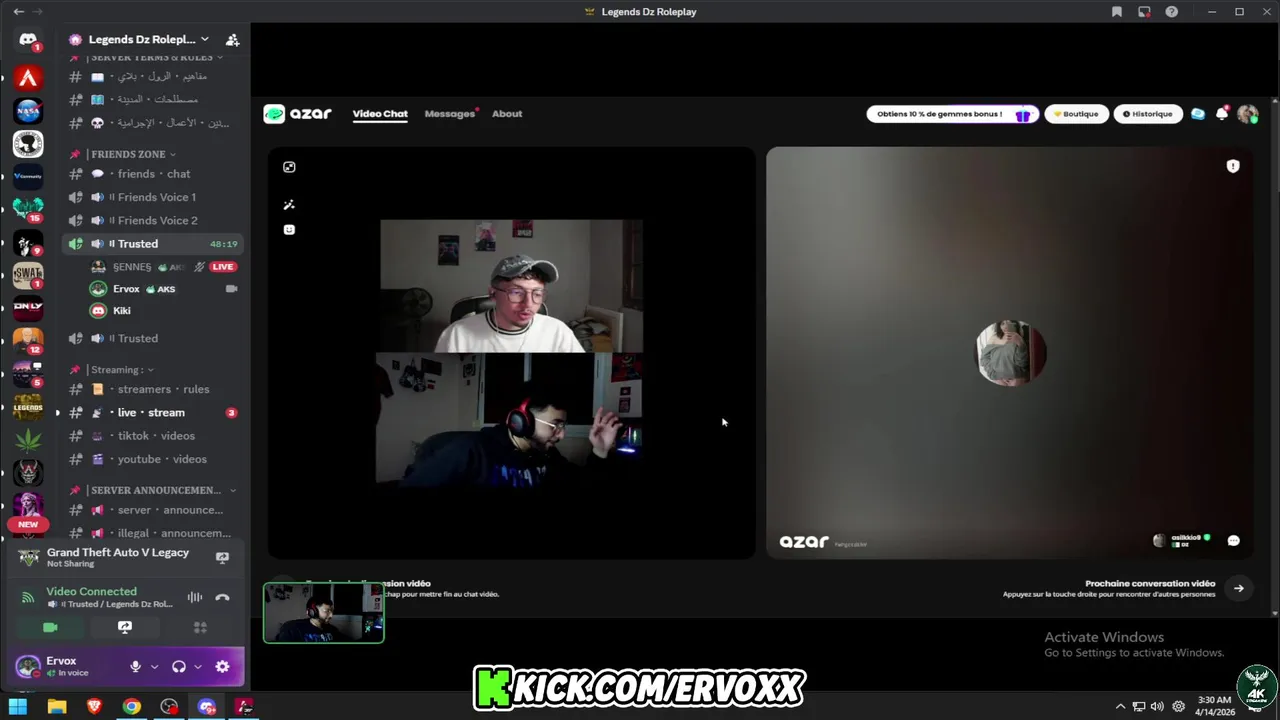
Task: Open headphone output options dropdown arrow
Action: (x=198, y=667)
